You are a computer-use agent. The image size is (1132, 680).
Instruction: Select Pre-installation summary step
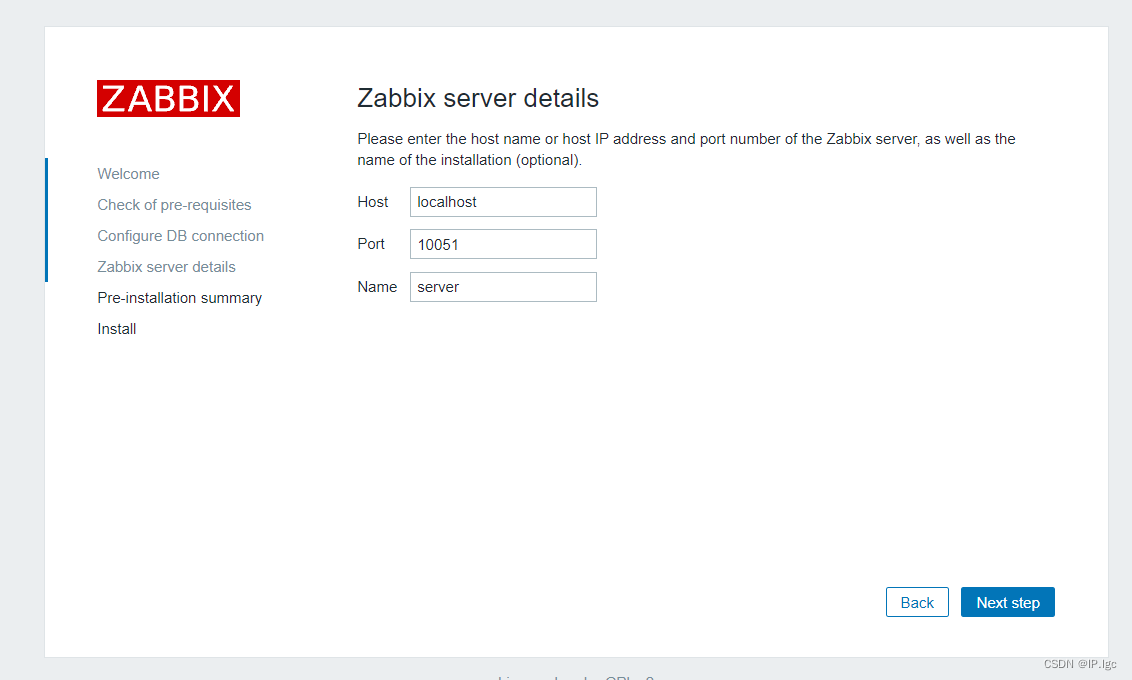[180, 298]
